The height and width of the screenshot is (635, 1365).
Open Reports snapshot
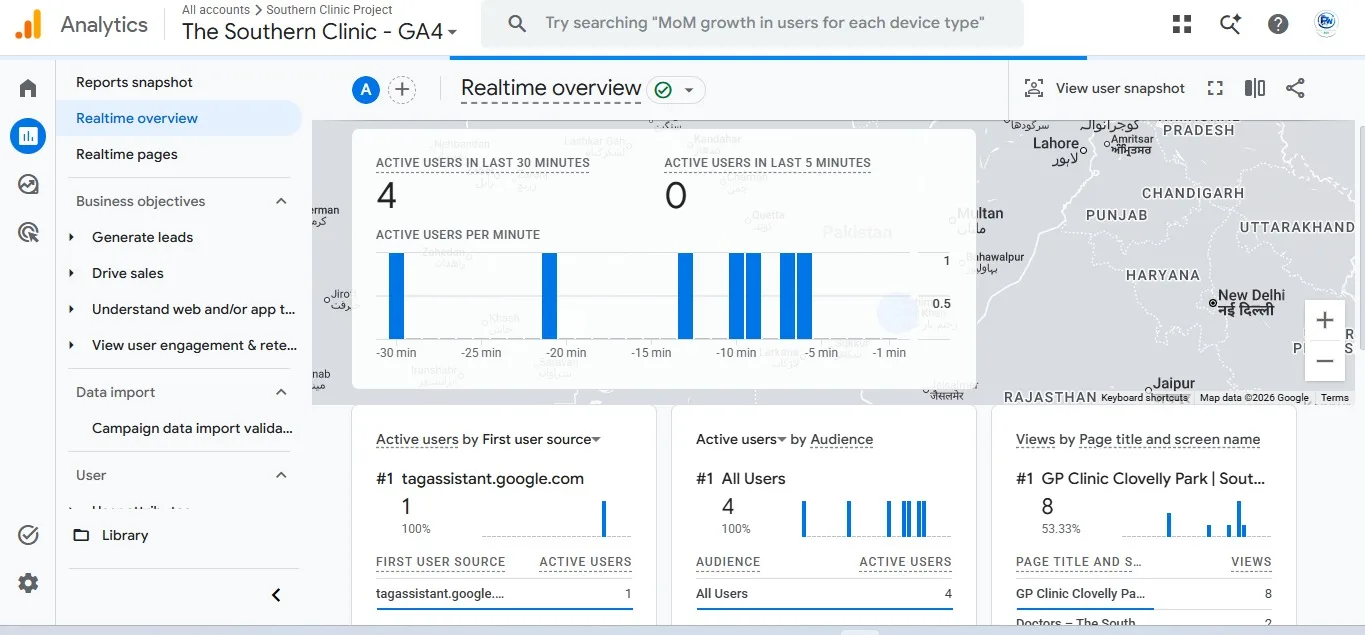[x=134, y=82]
